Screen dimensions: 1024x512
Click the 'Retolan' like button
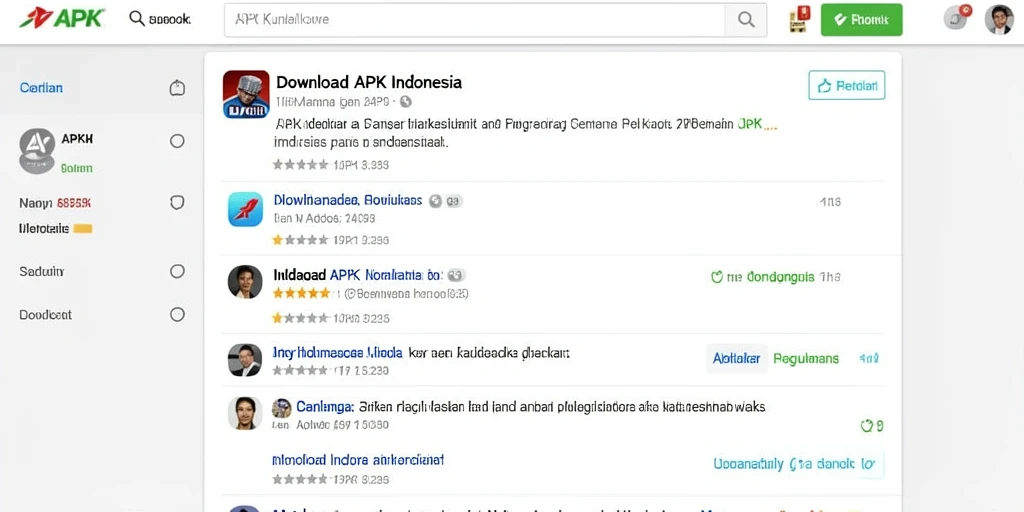[x=846, y=85]
